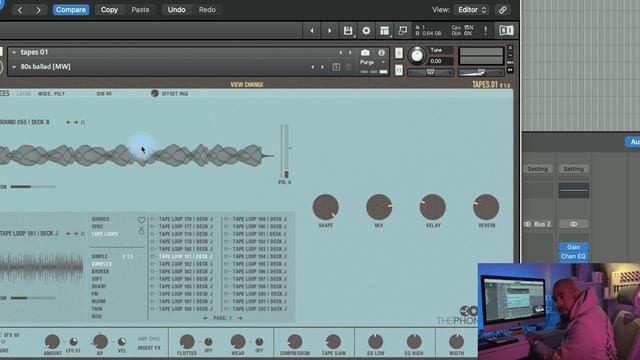640x360 pixels.
Task: Go to previous plugin preset arrow
Action: click(x=20, y=10)
